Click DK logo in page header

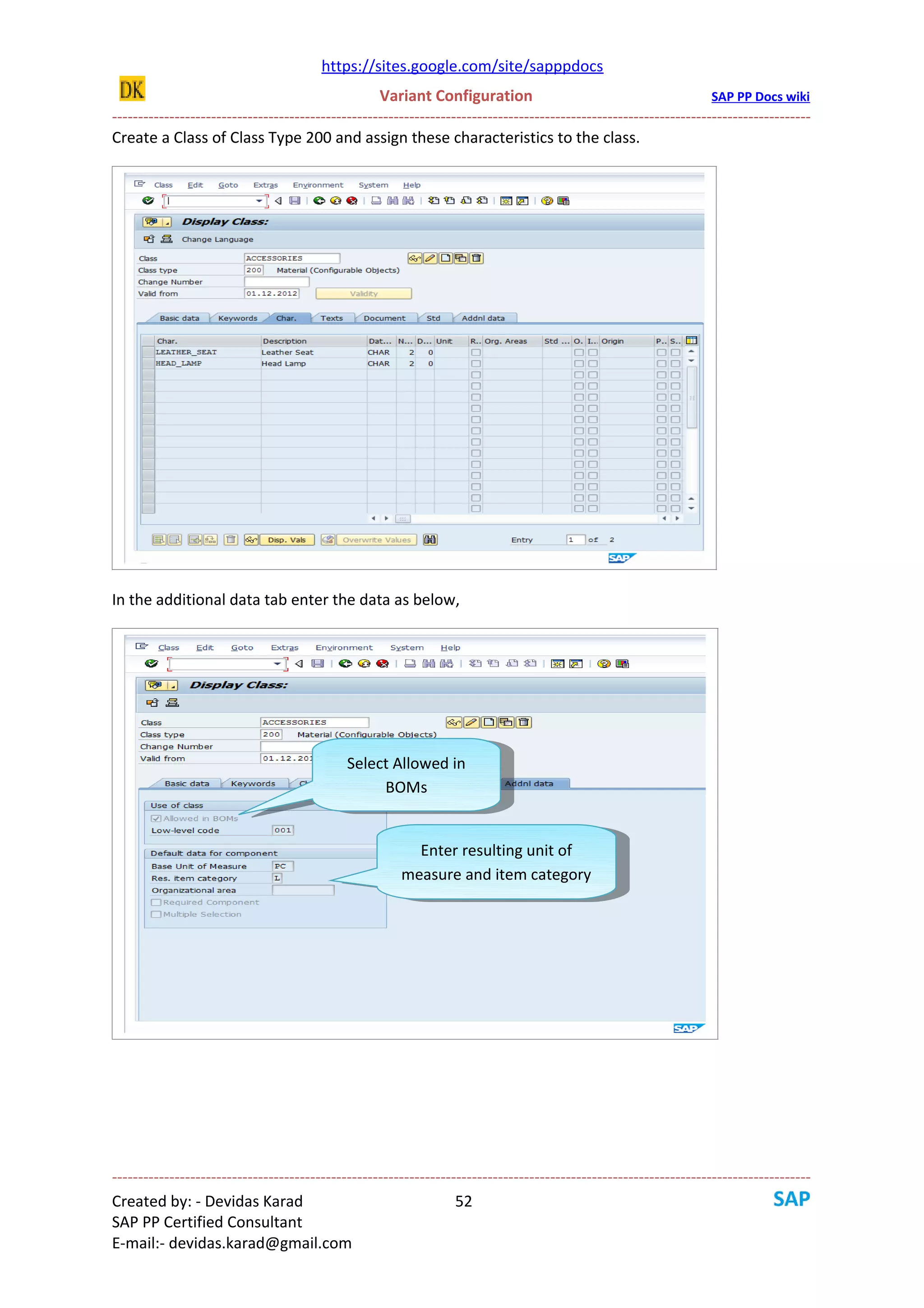132,88
